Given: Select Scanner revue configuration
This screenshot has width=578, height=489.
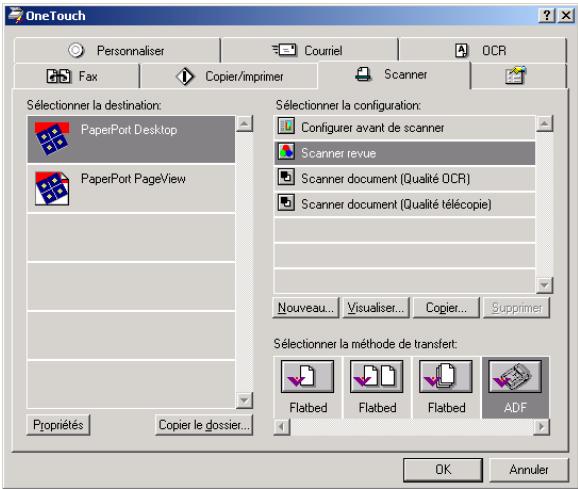Looking at the screenshot, I should click(x=404, y=153).
